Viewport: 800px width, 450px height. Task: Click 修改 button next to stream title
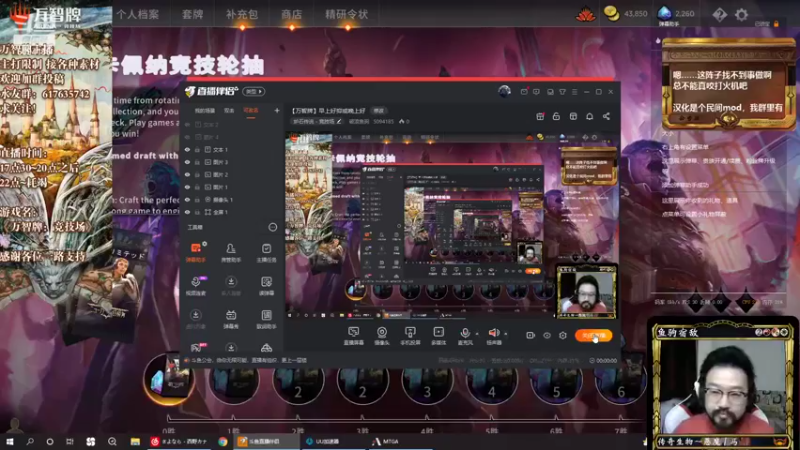coord(379,110)
